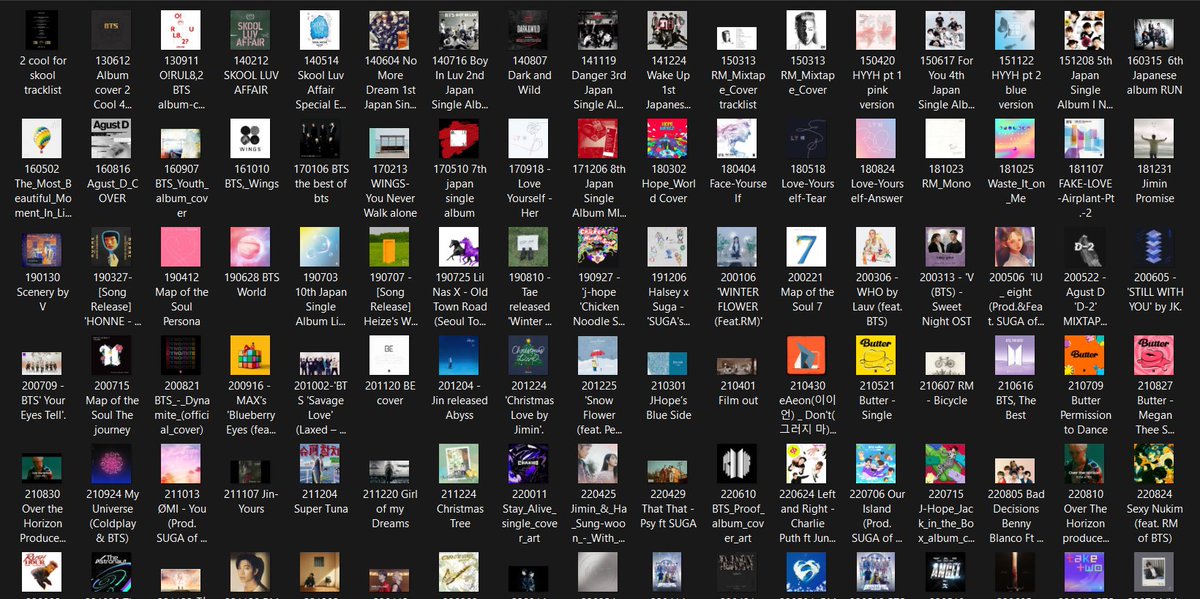This screenshot has height=599, width=1200.
Task: Select the 141224 Wake Up thumbnail
Action: (668, 31)
